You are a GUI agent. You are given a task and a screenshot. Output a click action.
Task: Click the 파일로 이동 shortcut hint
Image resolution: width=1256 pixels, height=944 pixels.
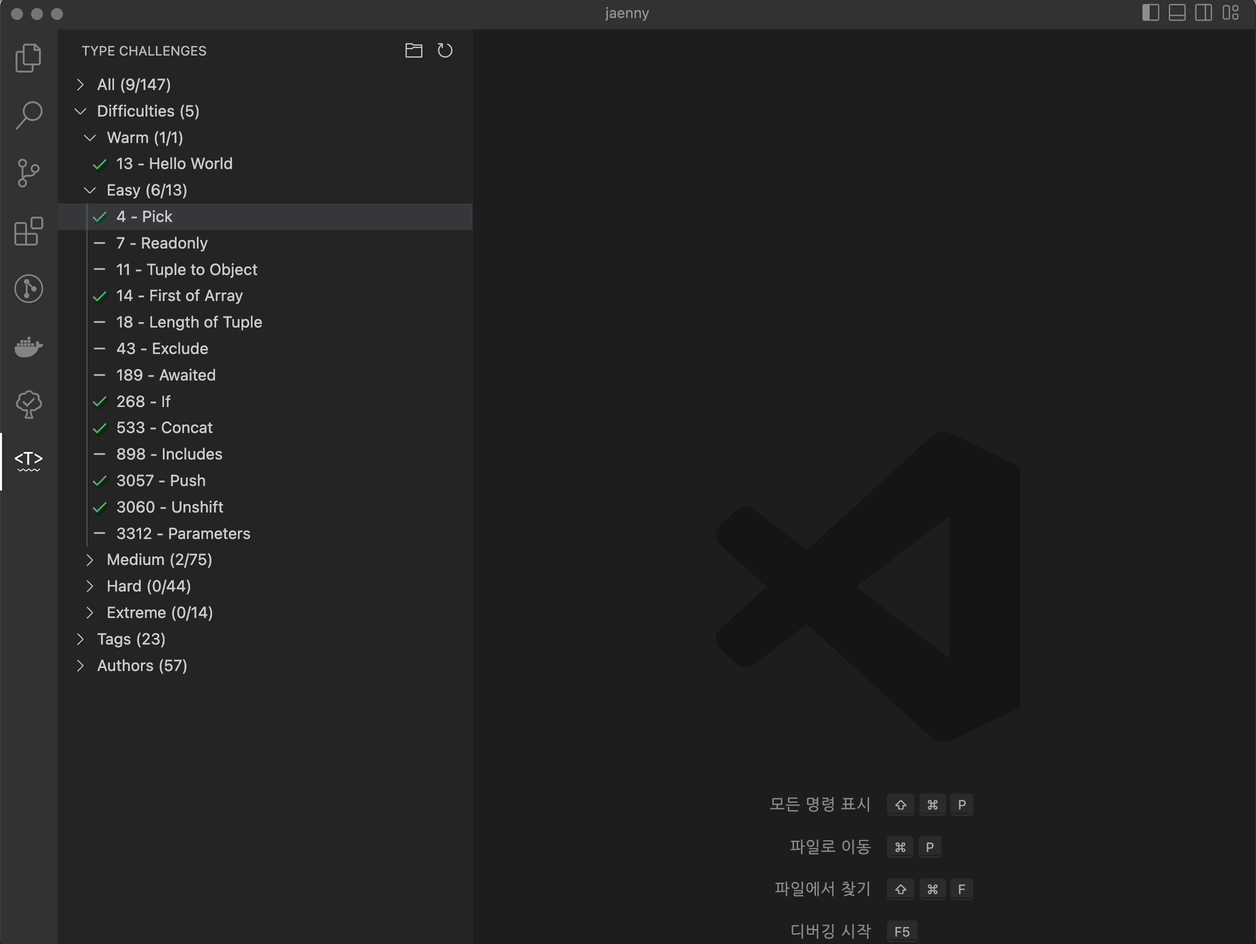tap(830, 847)
